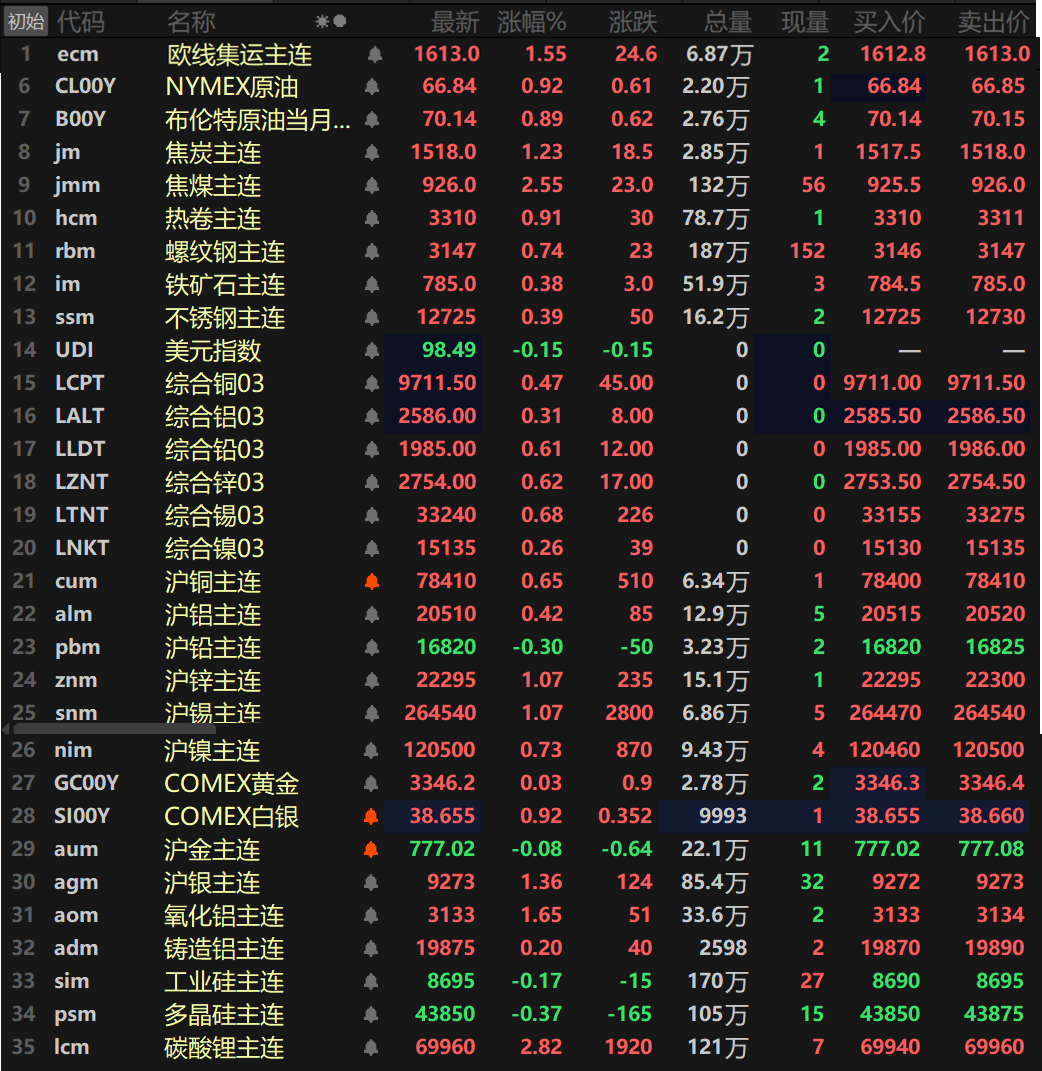
Task: Toggle the alert bell on 焦煤主连
Action: tap(373, 186)
